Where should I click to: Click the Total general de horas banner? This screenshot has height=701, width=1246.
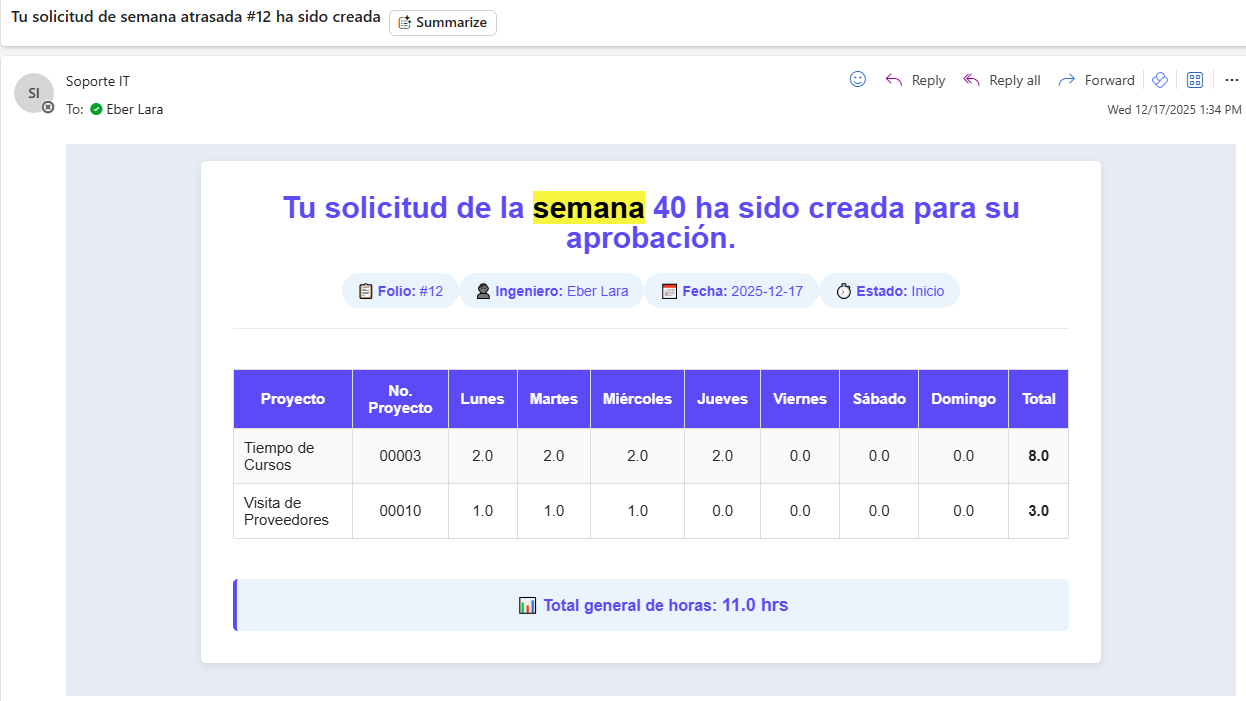[650, 604]
